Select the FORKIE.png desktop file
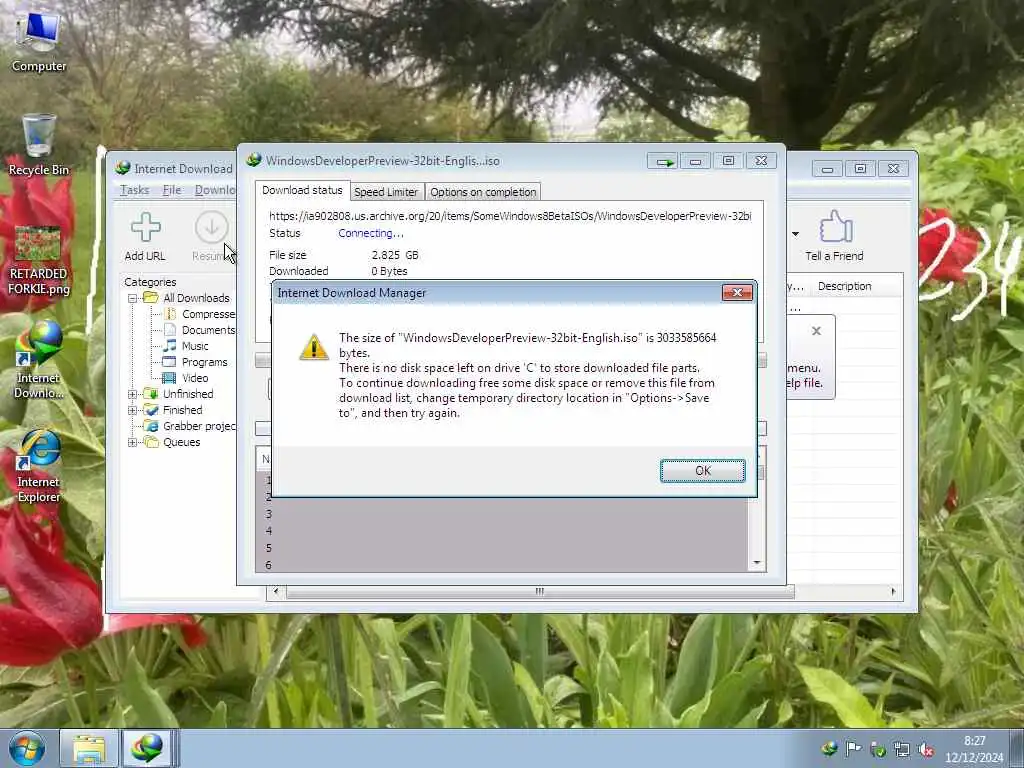This screenshot has width=1024, height=768. [39, 261]
